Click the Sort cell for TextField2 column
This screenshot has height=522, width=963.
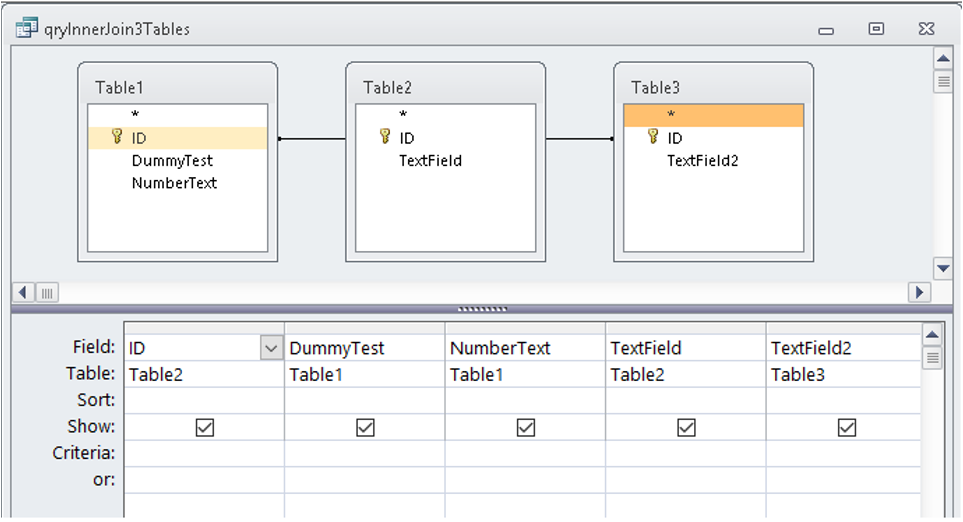(843, 400)
